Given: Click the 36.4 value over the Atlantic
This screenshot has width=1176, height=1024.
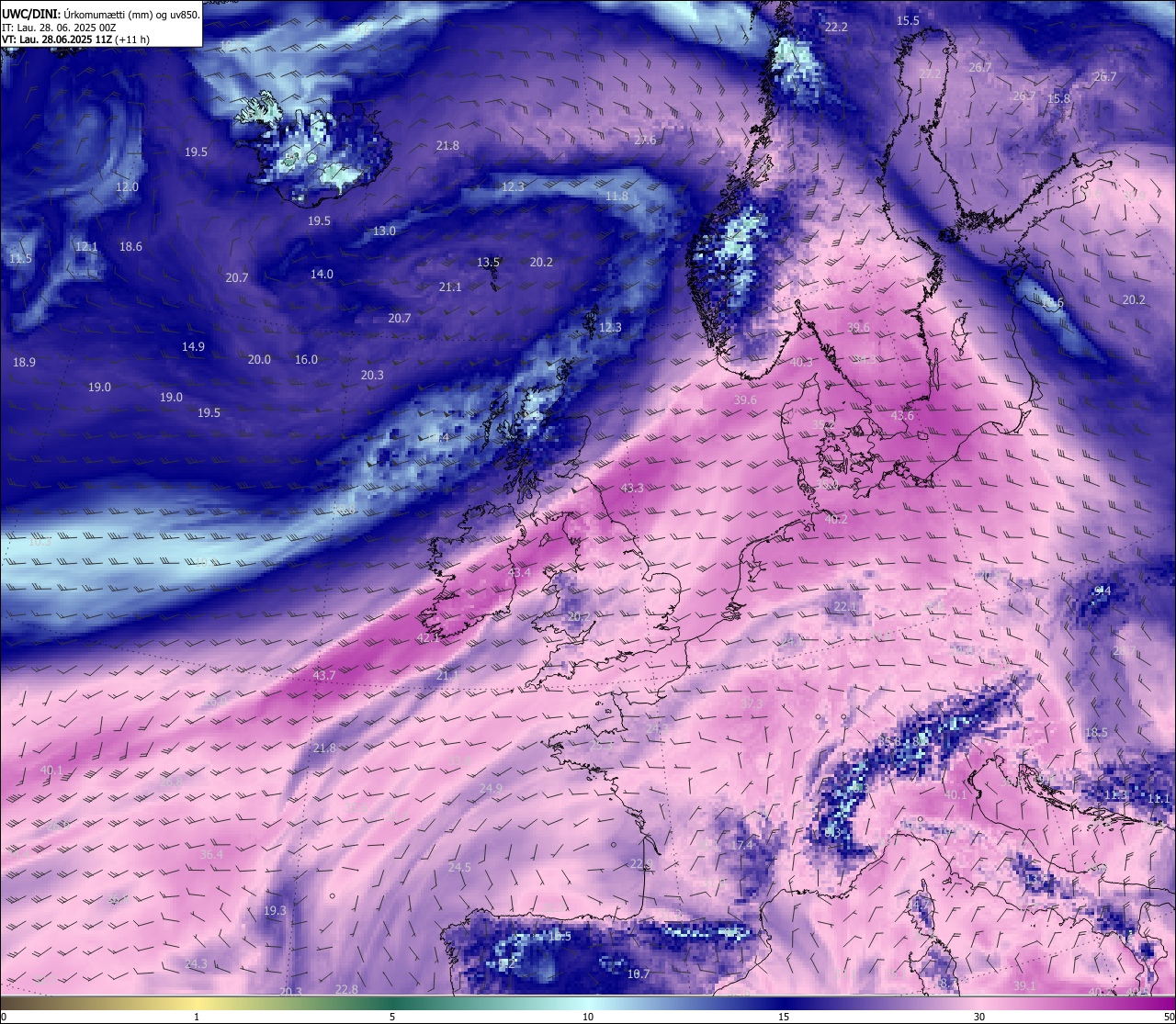Looking at the screenshot, I should pyautogui.click(x=211, y=854).
